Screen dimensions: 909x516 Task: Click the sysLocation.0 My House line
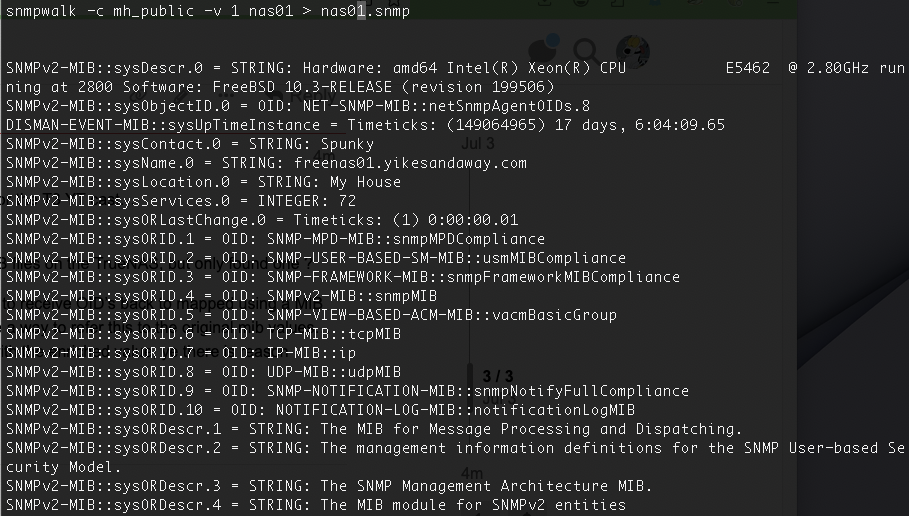(203, 182)
